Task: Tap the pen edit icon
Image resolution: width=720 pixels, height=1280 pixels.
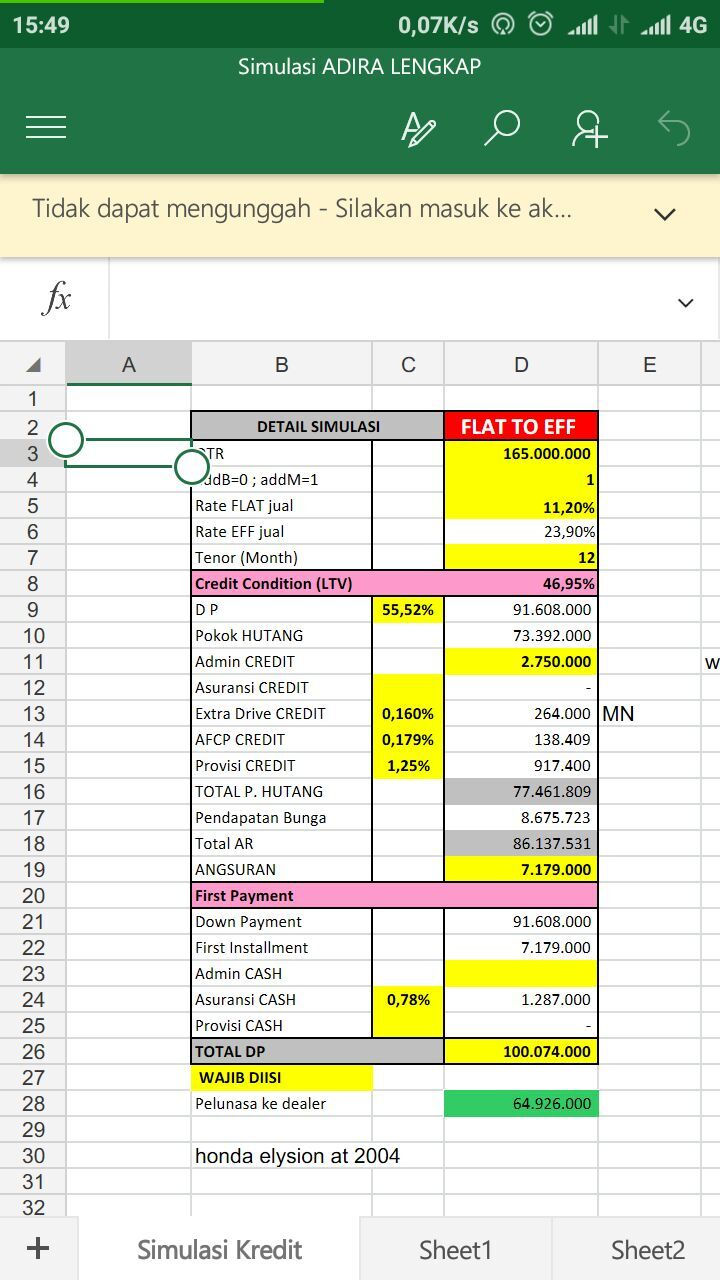Action: [x=418, y=128]
